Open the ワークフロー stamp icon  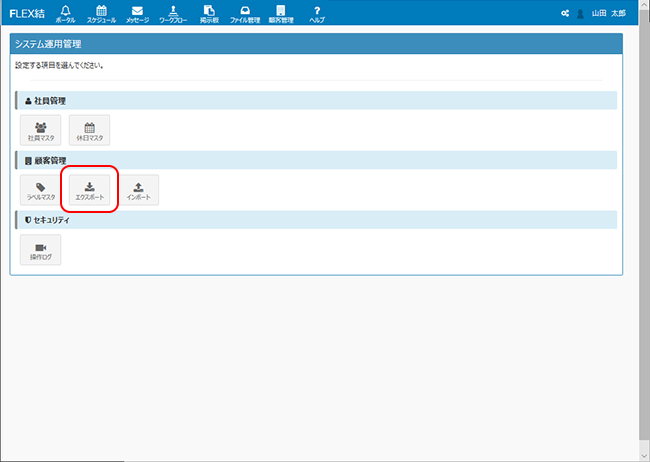point(173,14)
